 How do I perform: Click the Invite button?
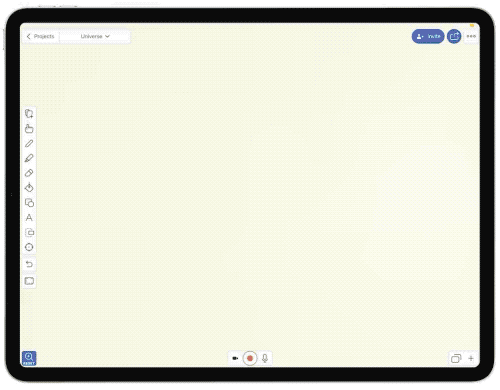click(428, 36)
